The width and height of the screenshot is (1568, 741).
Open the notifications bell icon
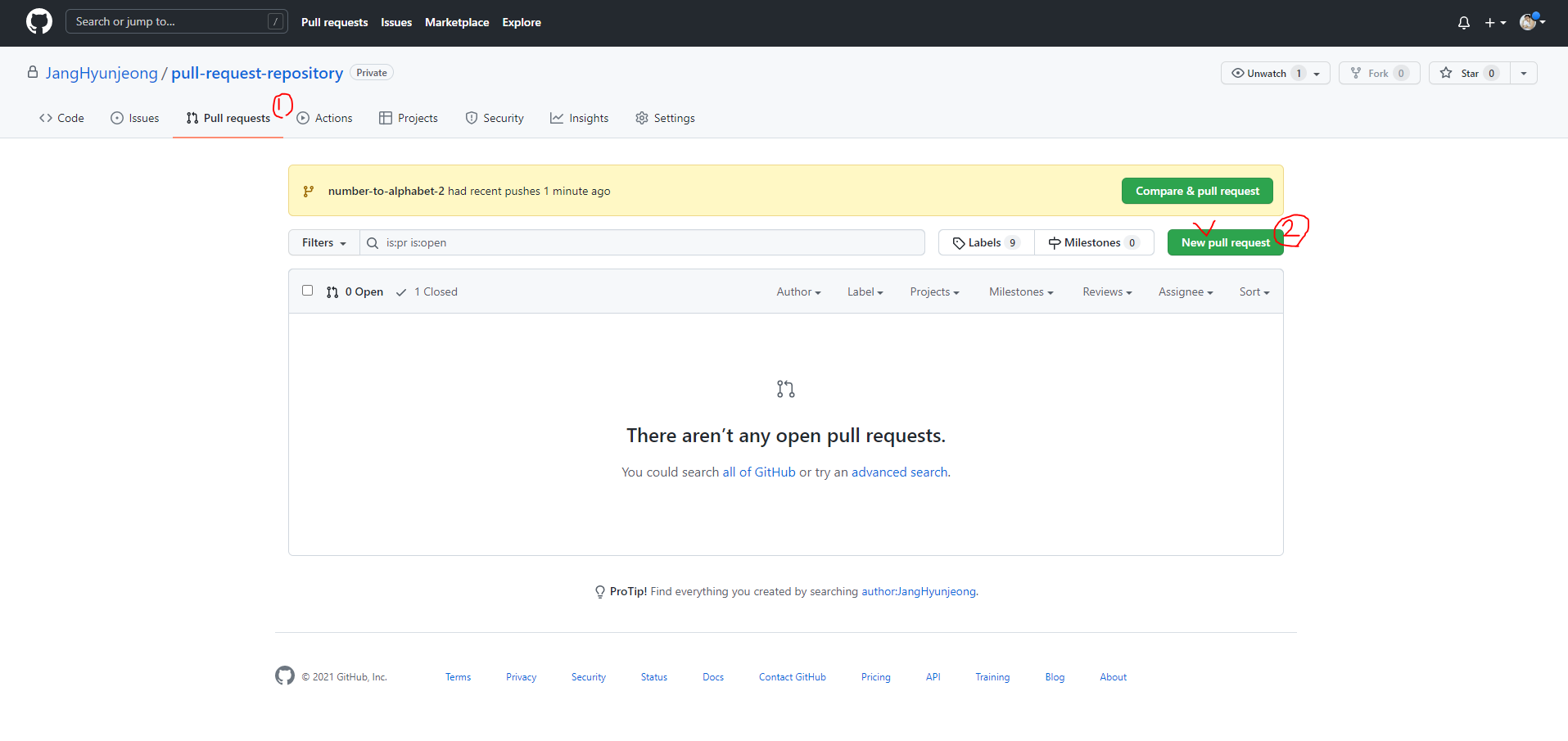[x=1464, y=23]
